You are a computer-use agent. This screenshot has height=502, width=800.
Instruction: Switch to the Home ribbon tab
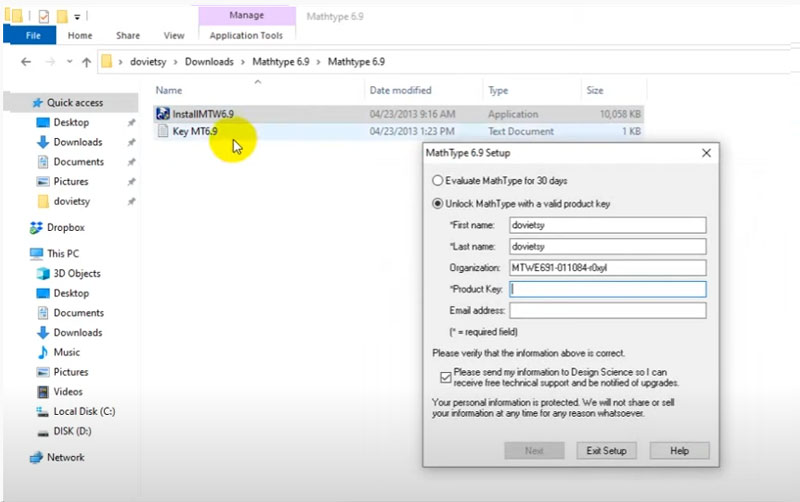pyautogui.click(x=80, y=35)
